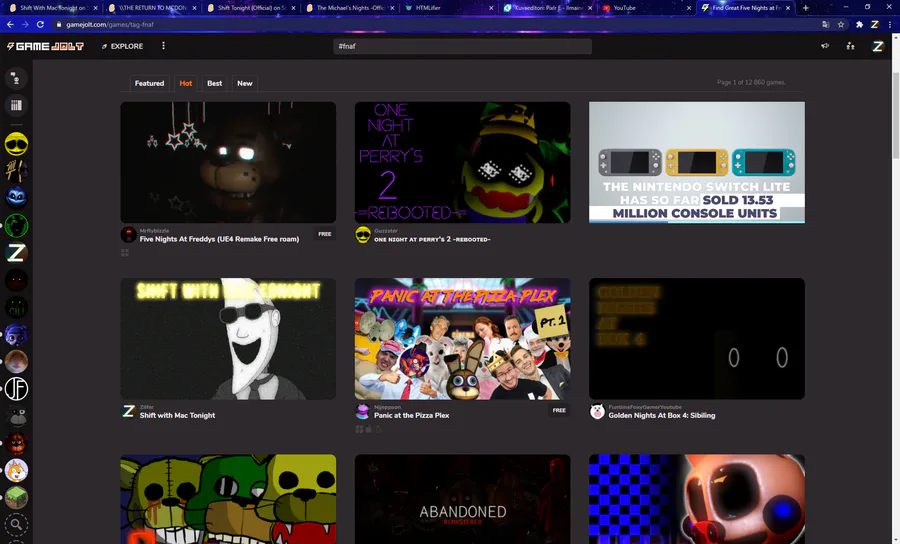Bookmark this page with star icon
900x544 pixels.
point(841,24)
